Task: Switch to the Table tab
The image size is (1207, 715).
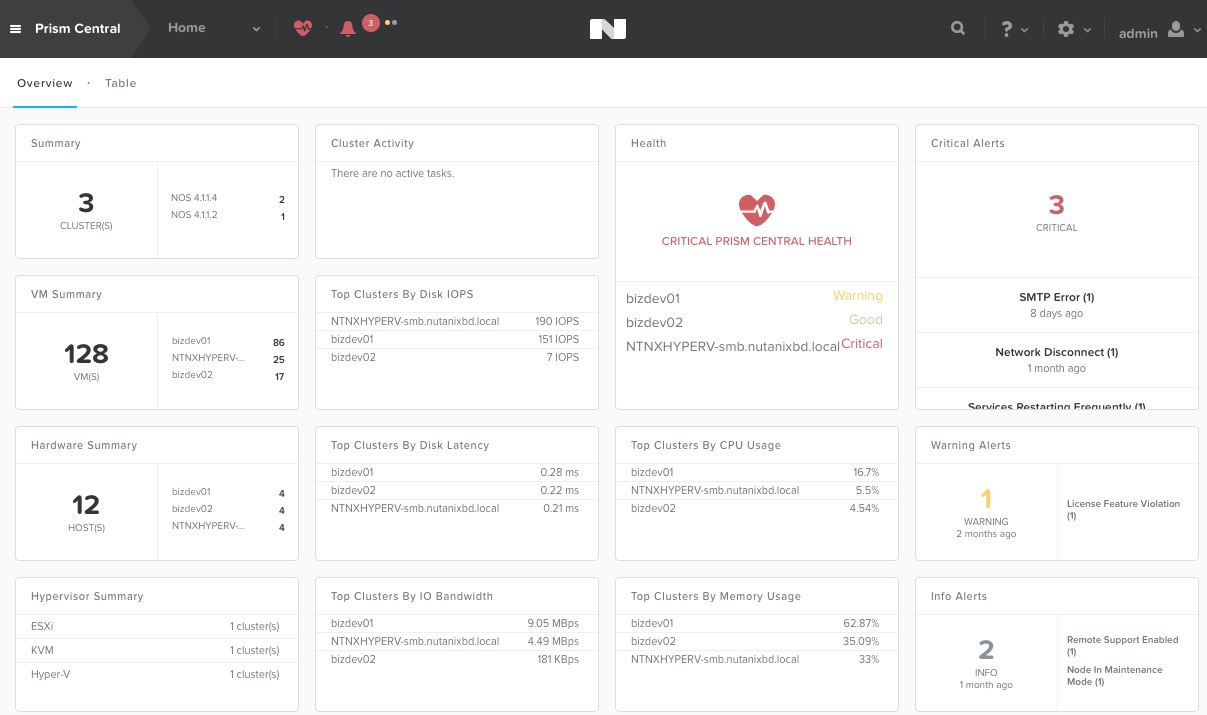Action: [x=121, y=83]
